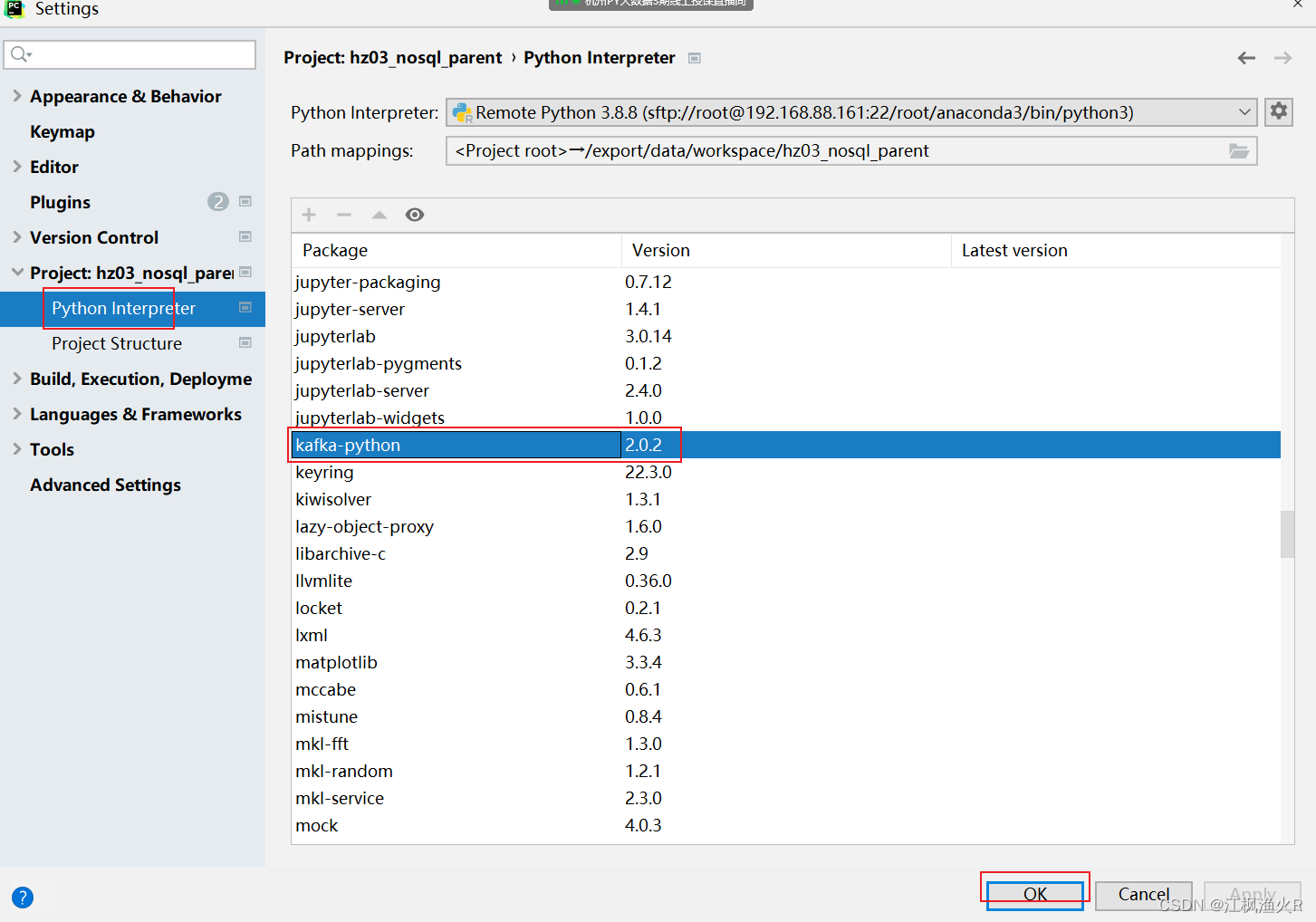Viewport: 1316px width, 922px height.
Task: Click the back navigation arrow
Action: (x=1247, y=58)
